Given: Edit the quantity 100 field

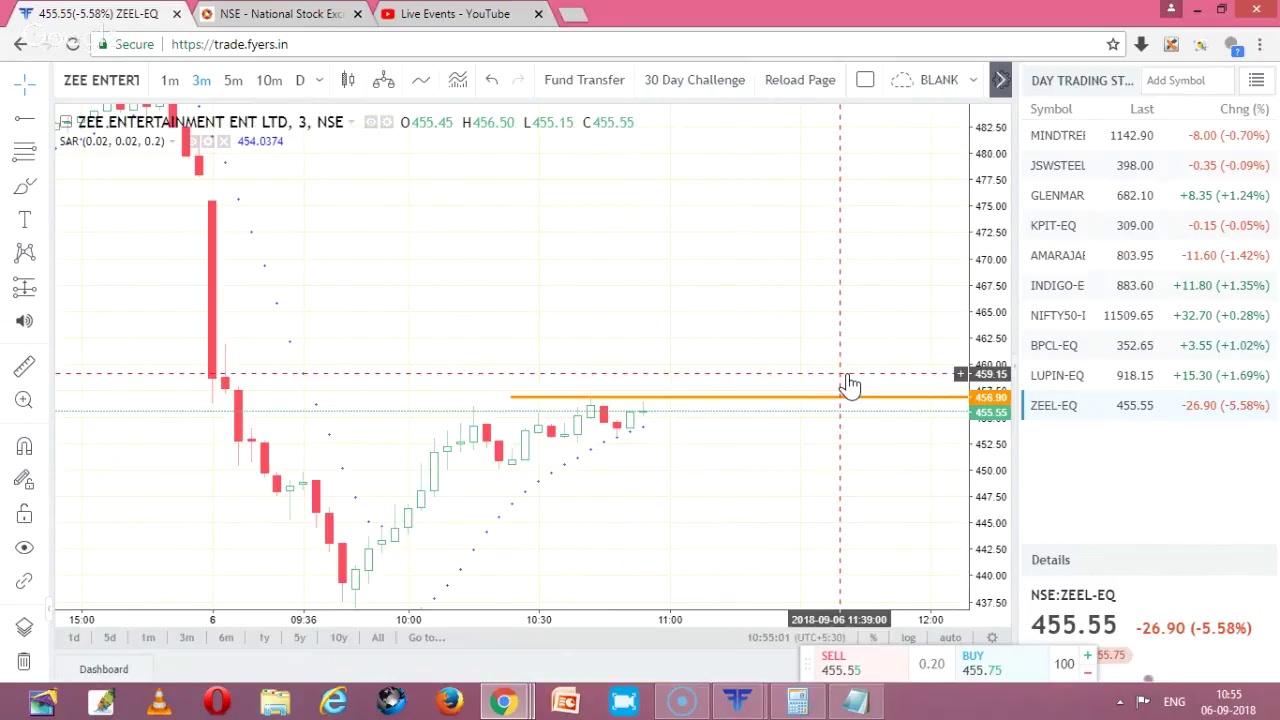Looking at the screenshot, I should tap(1064, 664).
